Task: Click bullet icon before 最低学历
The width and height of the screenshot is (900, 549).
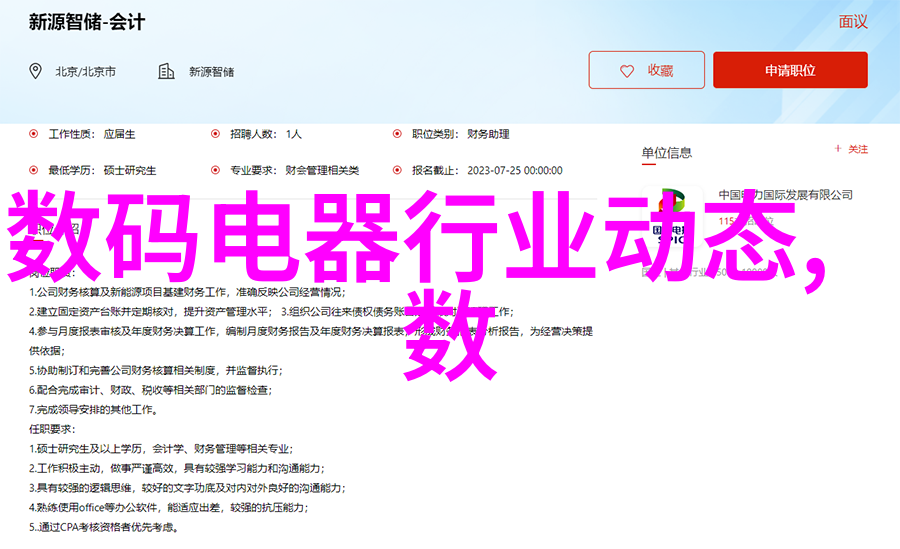Action: point(34,170)
